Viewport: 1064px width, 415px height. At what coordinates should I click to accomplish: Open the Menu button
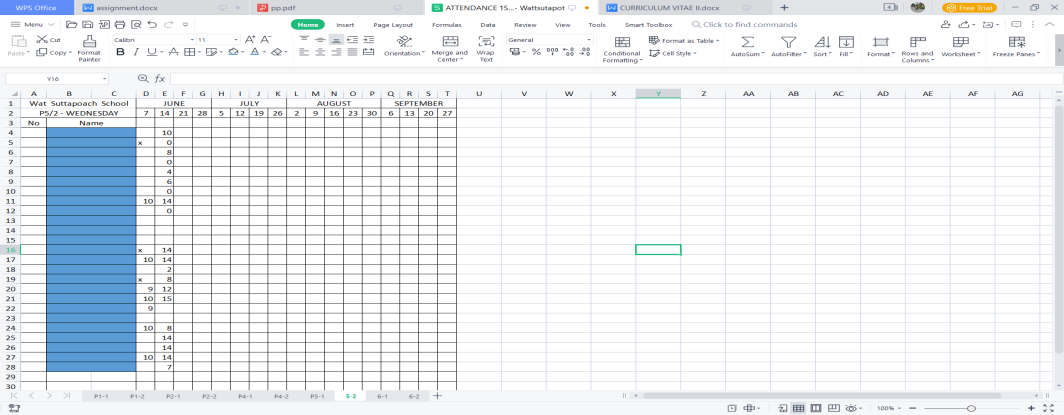tap(33, 24)
